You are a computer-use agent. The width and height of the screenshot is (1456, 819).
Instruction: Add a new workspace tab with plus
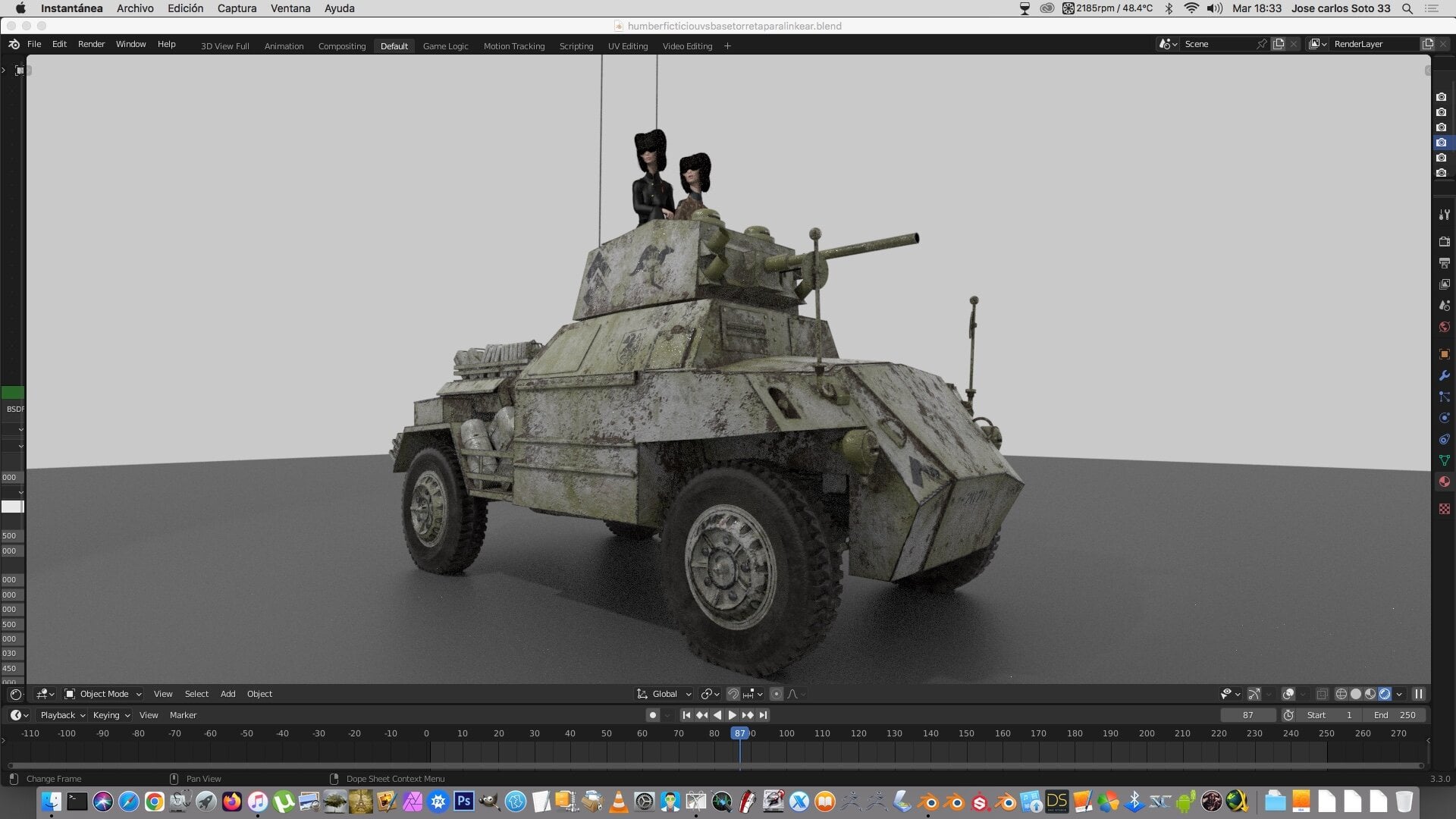727,46
